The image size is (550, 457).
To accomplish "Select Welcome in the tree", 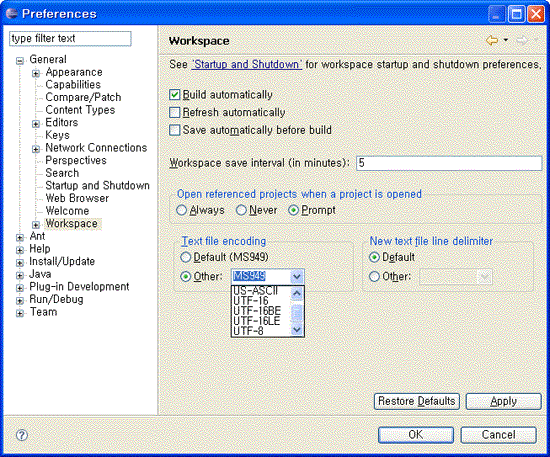I will click(67, 211).
